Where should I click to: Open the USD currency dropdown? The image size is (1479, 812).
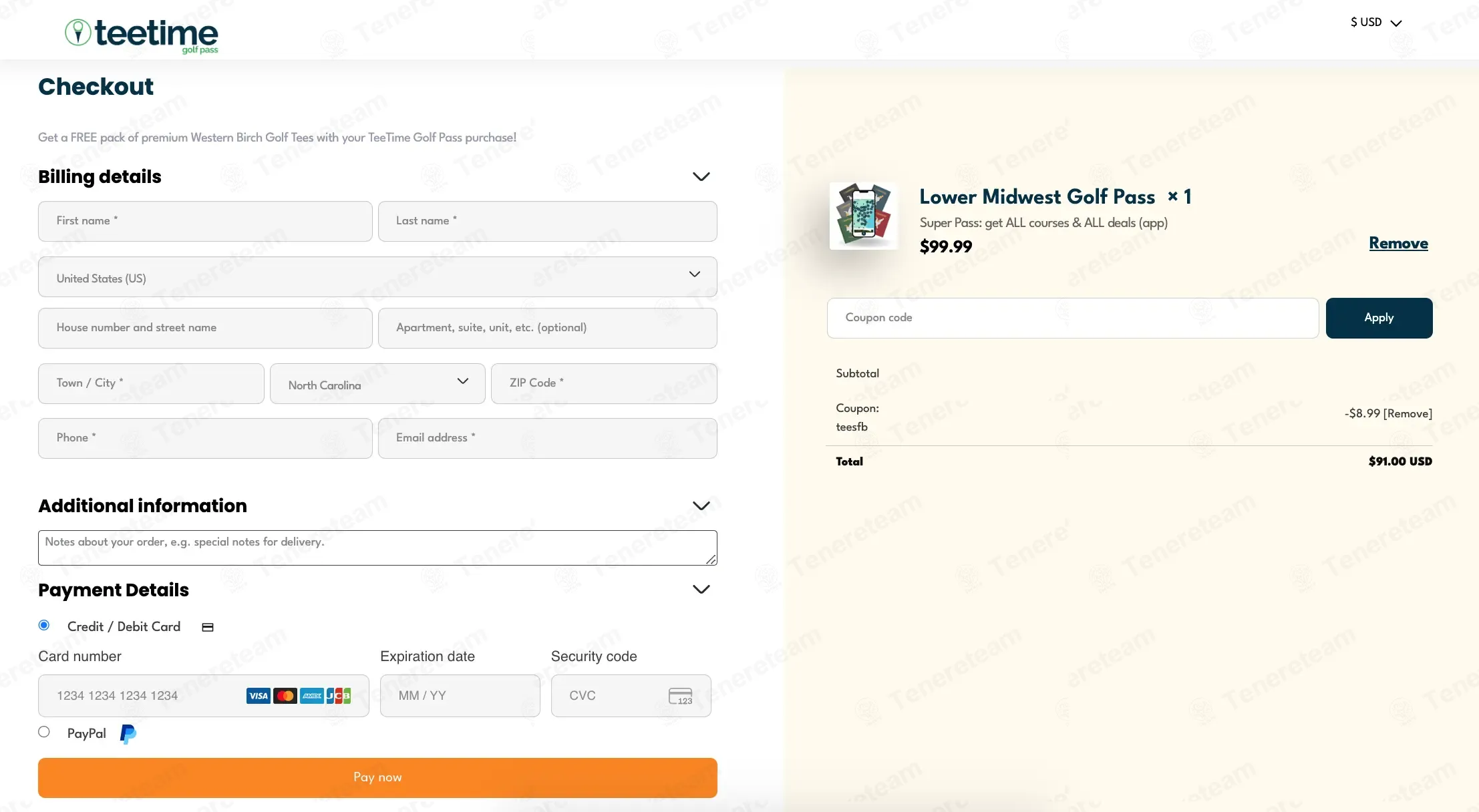coord(1375,23)
